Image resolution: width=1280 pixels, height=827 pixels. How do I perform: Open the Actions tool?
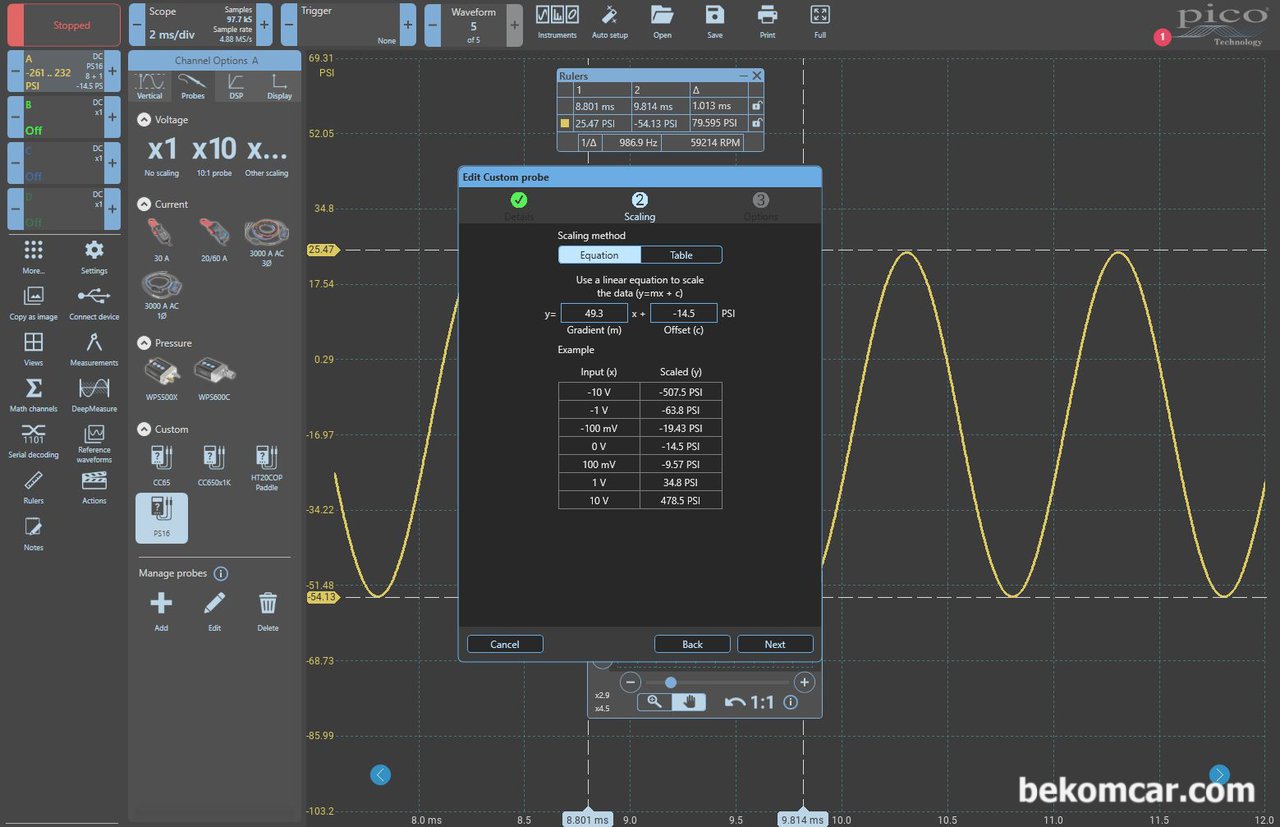tap(94, 486)
